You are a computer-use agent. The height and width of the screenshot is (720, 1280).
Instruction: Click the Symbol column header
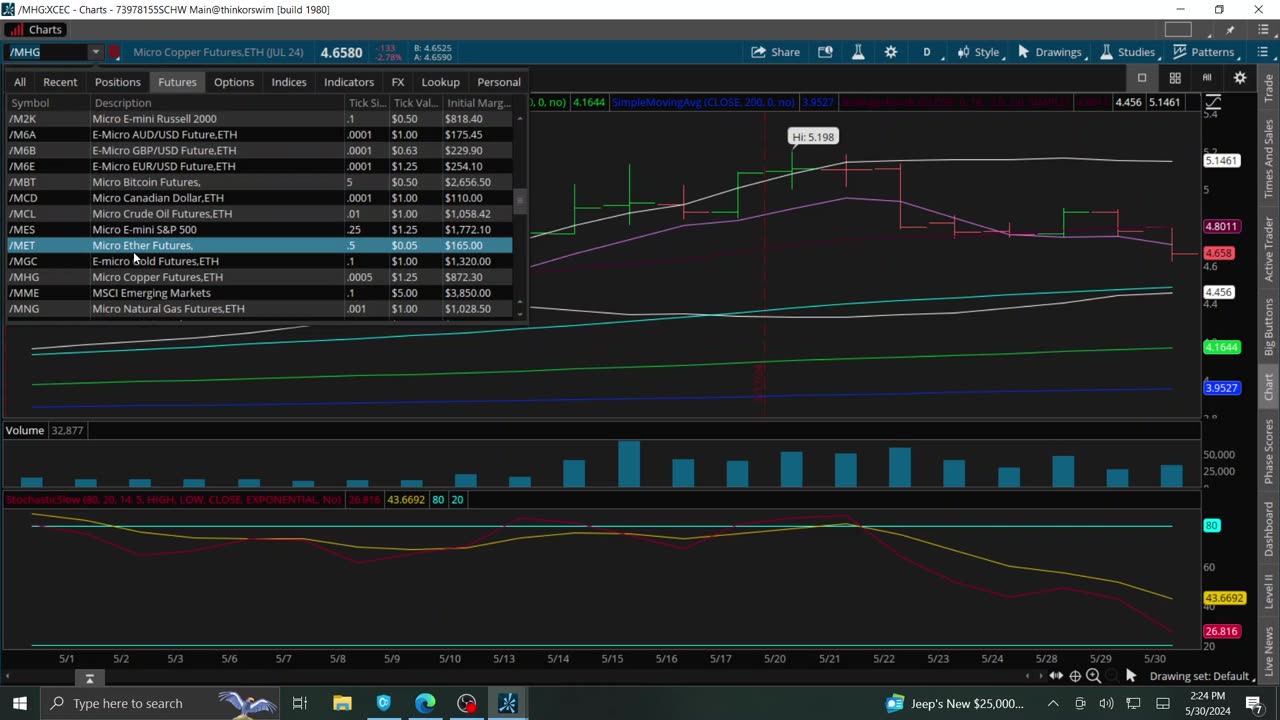pos(49,103)
